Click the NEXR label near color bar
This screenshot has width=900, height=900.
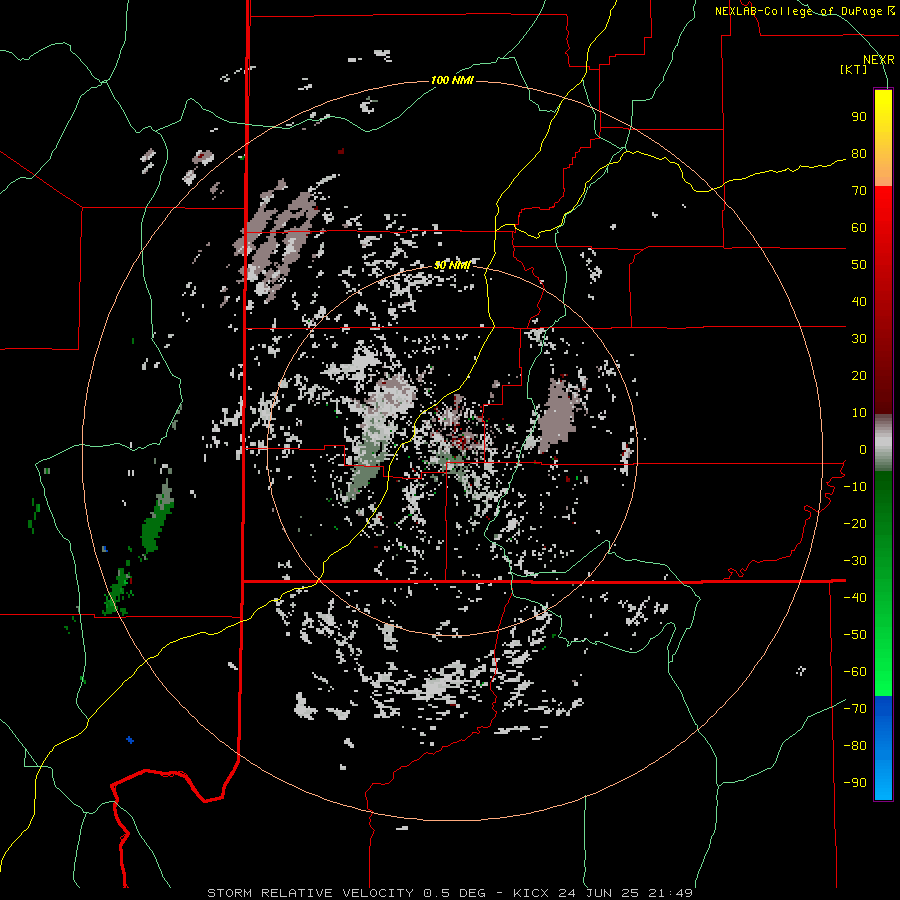(879, 60)
